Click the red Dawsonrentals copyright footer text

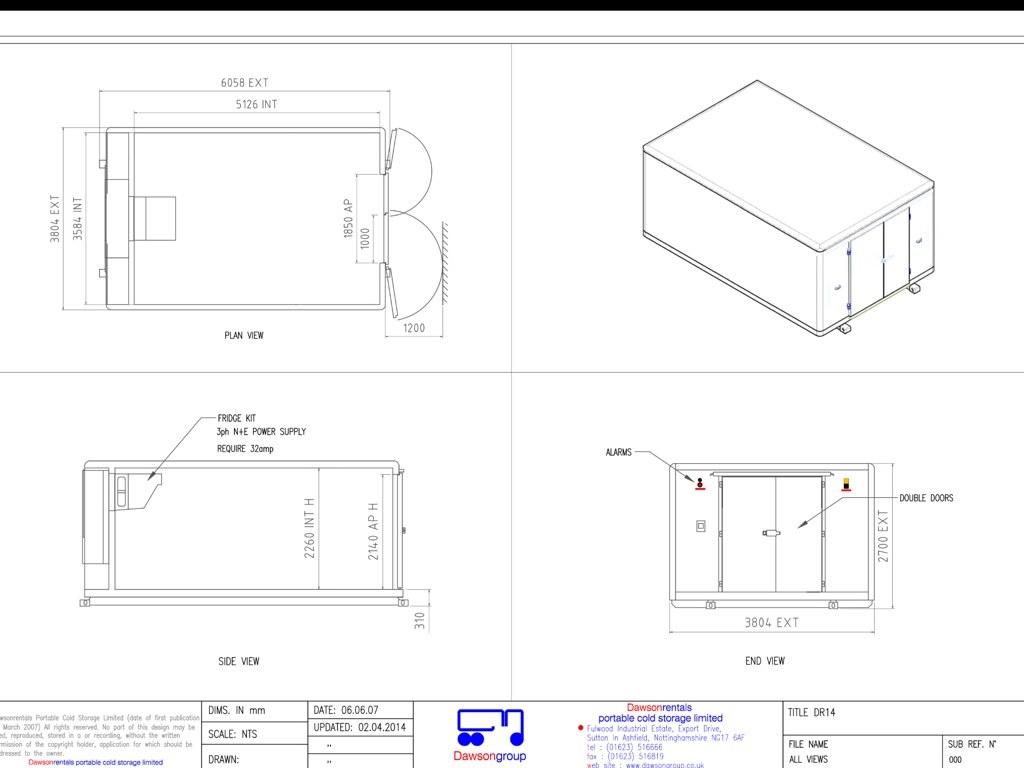95,762
